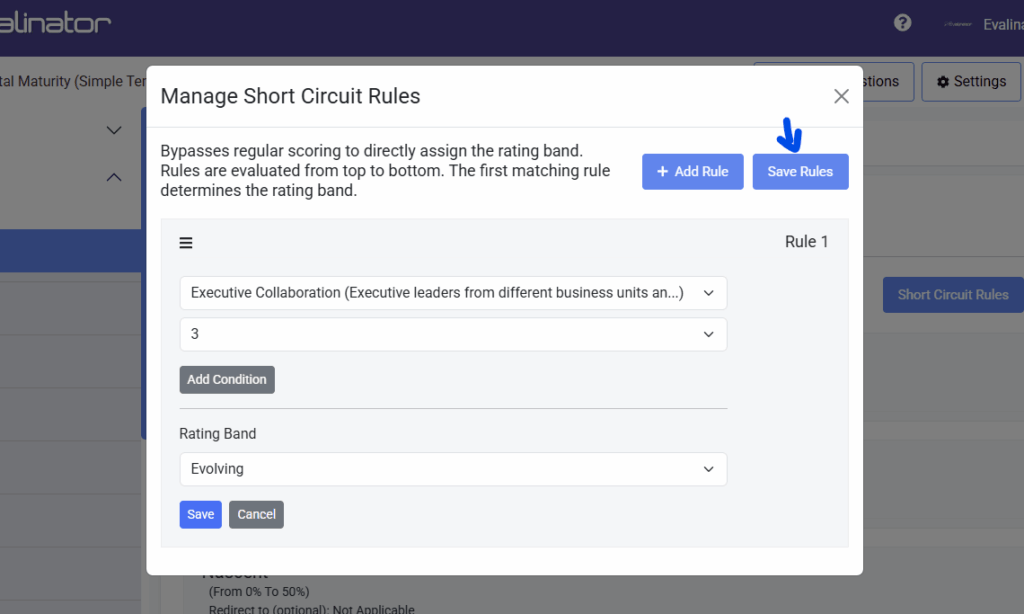Click the Evalinator logo
Image resolution: width=1024 pixels, height=614 pixels.
[55, 23]
